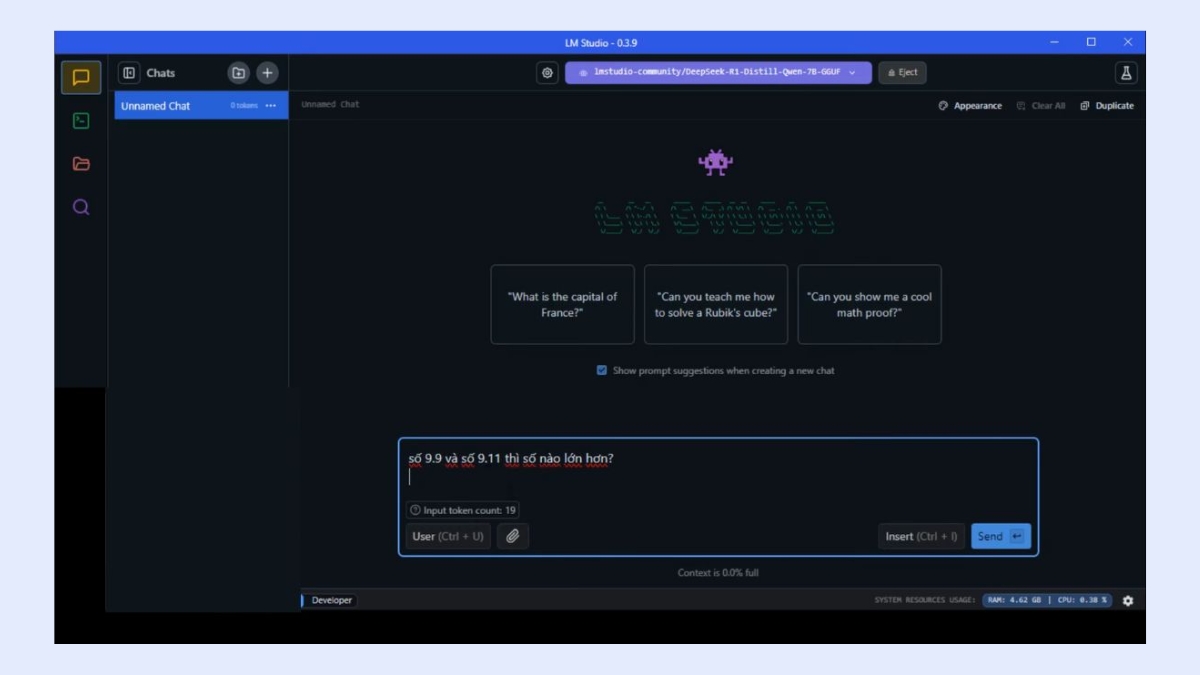Open My Models via the folder sidebar icon

(x=81, y=164)
